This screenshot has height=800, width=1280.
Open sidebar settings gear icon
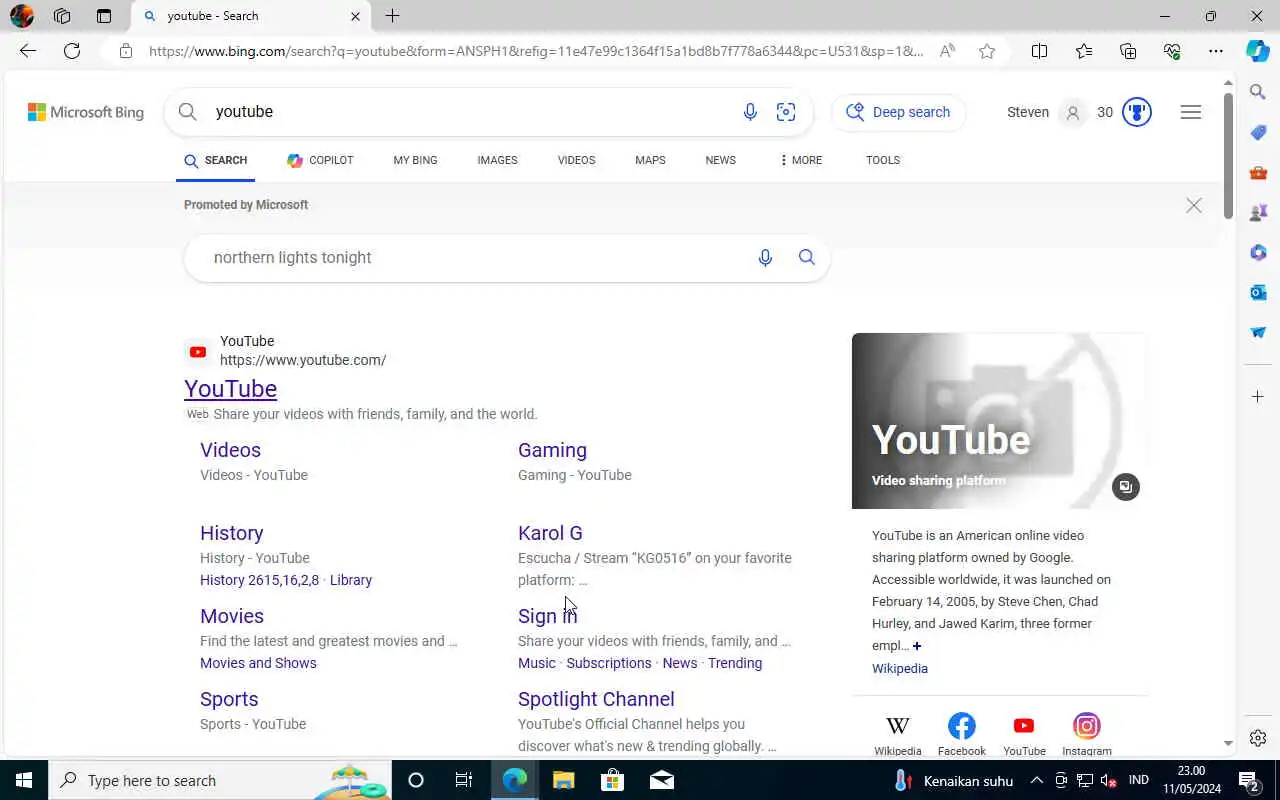(x=1258, y=738)
